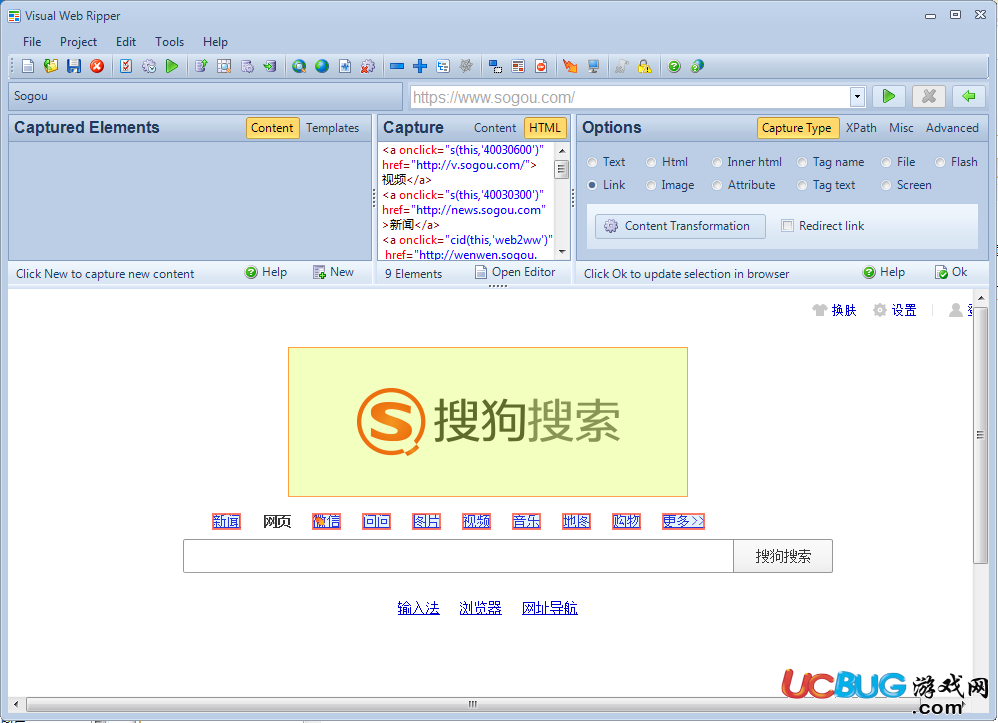The image size is (998, 723).
Task: Select the Link capture type radio
Action: click(x=593, y=185)
